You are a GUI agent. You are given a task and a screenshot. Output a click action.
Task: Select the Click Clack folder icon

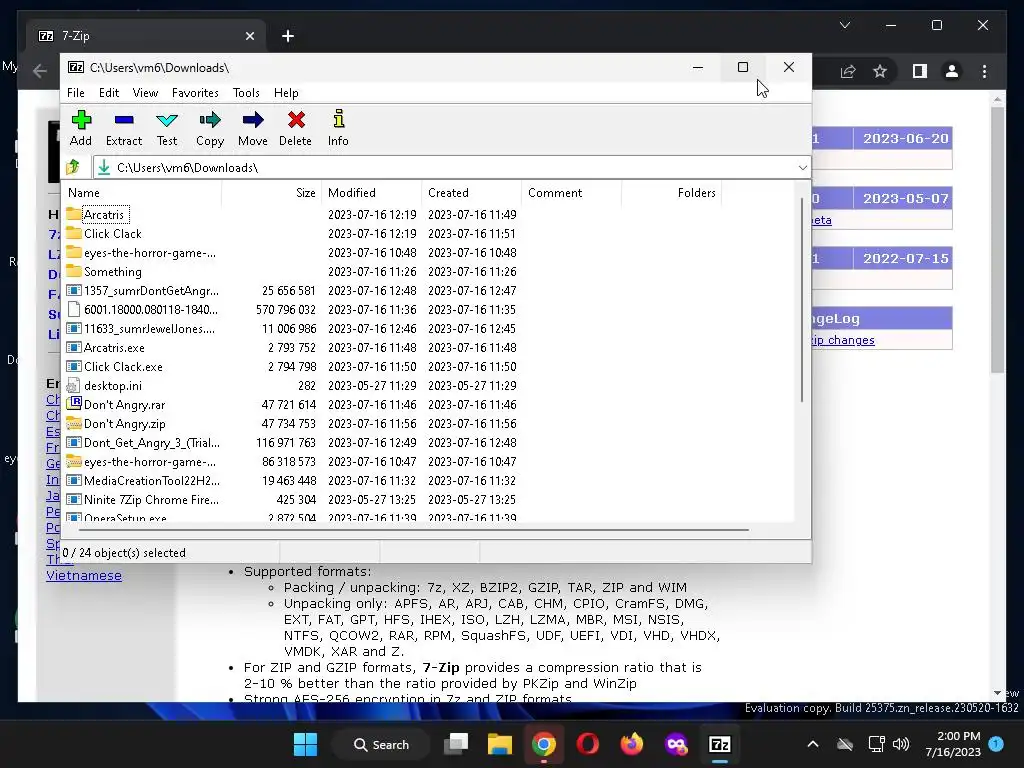[x=73, y=233]
